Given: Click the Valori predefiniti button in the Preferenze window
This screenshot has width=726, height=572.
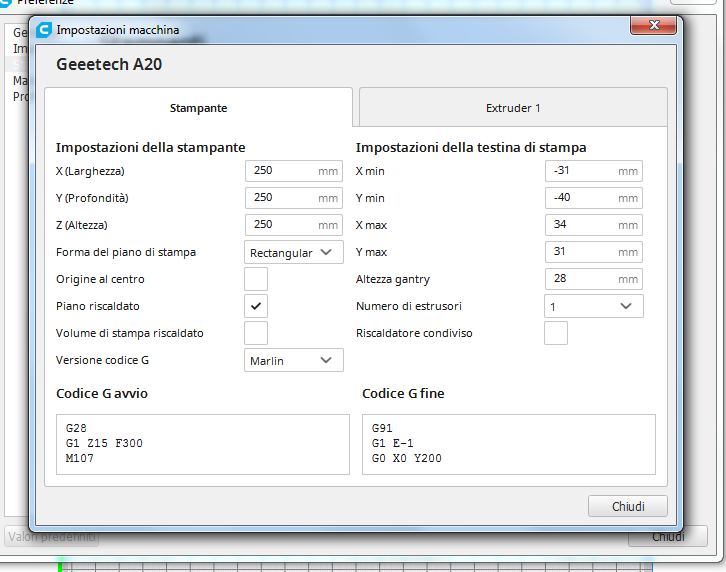Looking at the screenshot, I should [52, 537].
